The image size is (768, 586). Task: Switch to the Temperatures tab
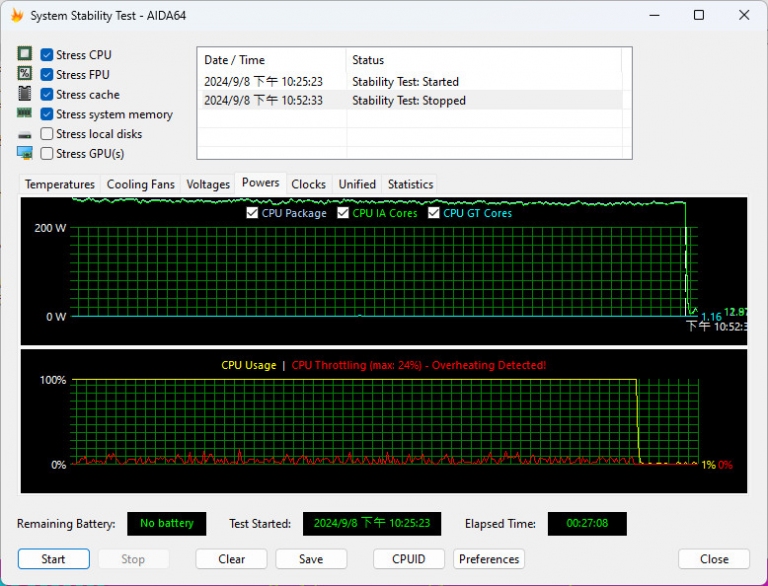[60, 184]
